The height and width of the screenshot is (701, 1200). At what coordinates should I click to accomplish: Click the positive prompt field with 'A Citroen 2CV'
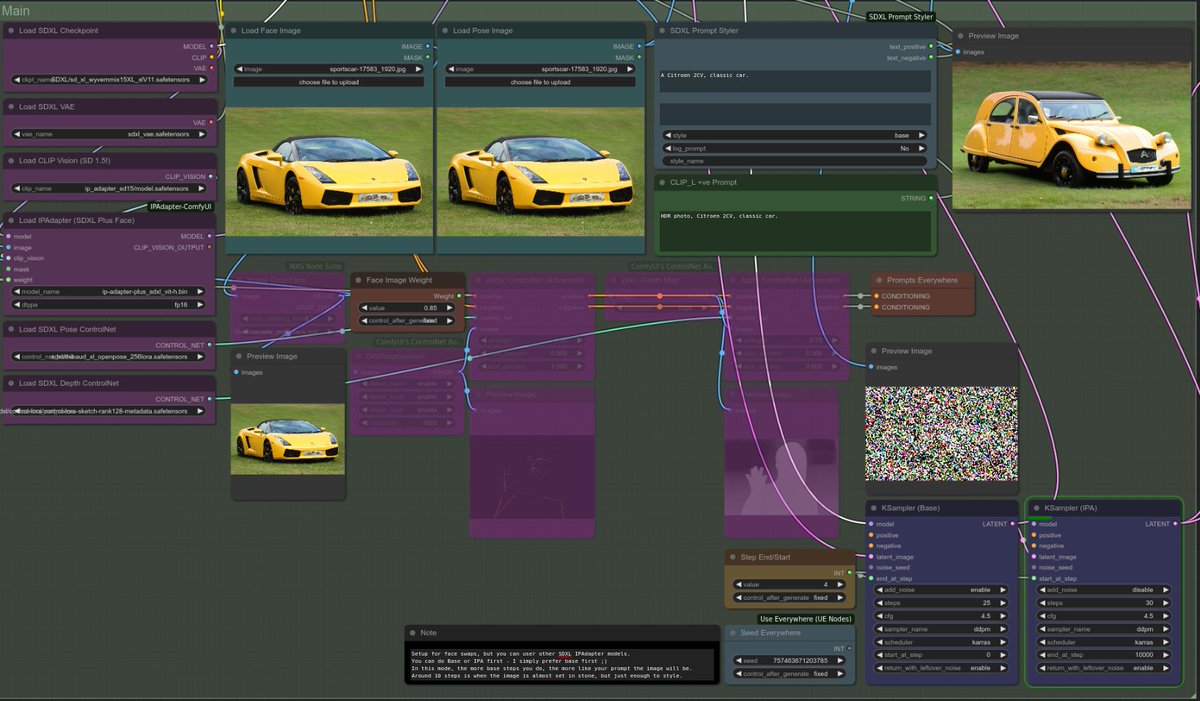pos(794,82)
